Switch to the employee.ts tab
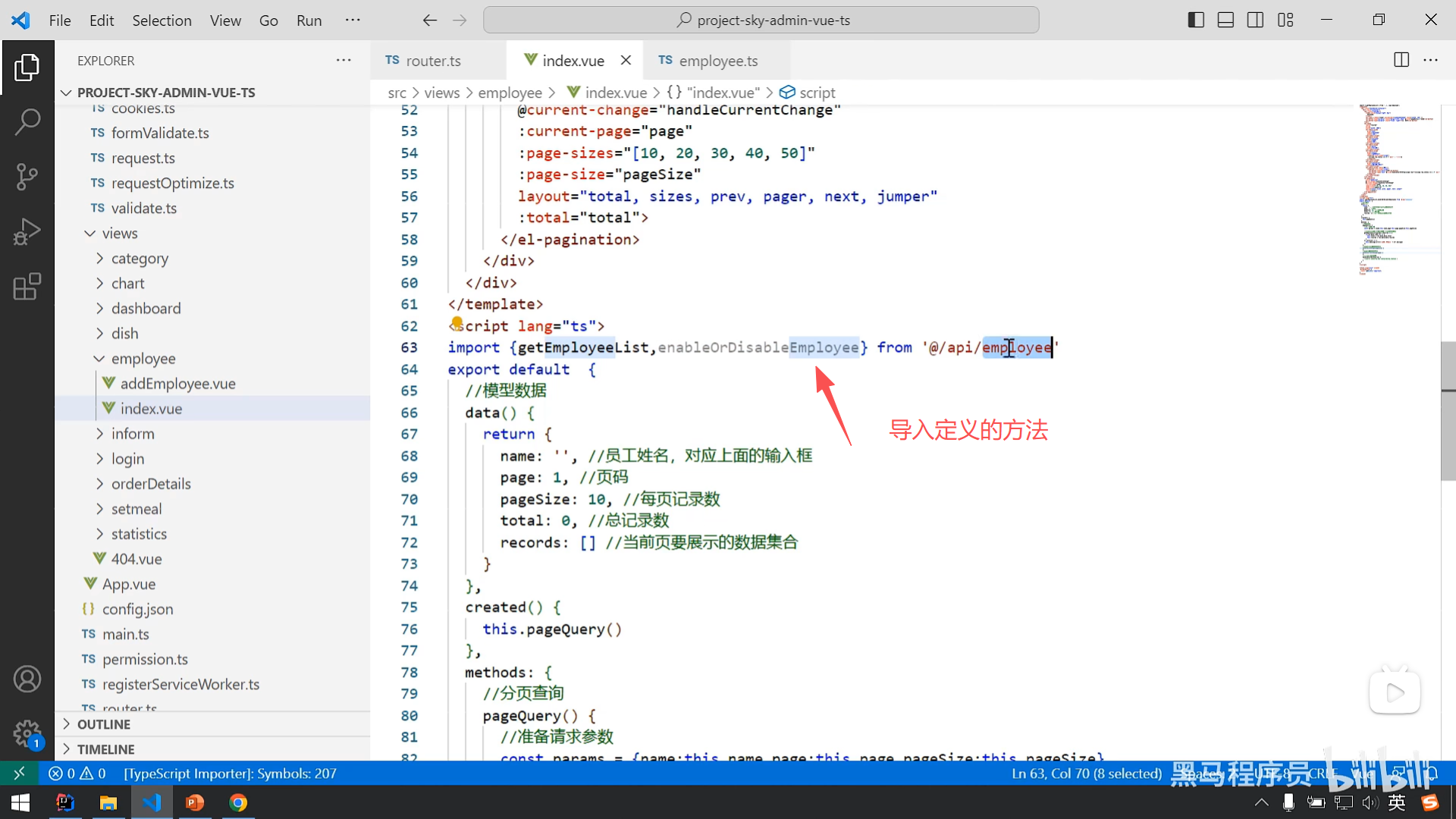Viewport: 1456px width, 819px height. (717, 61)
